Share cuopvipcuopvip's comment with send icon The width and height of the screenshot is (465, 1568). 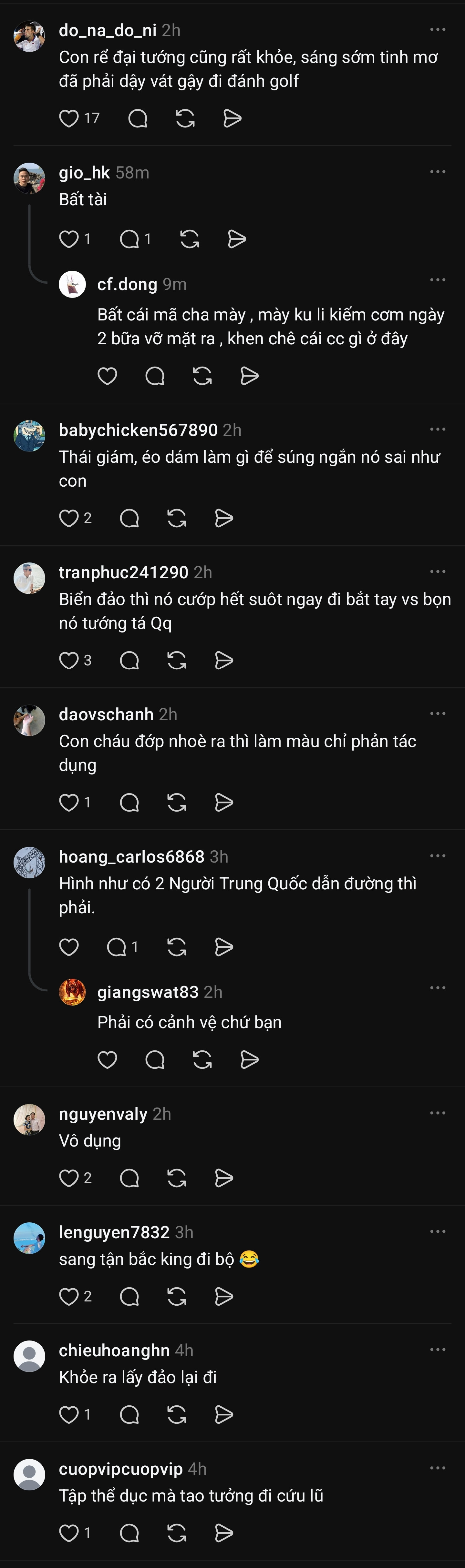click(x=224, y=1533)
